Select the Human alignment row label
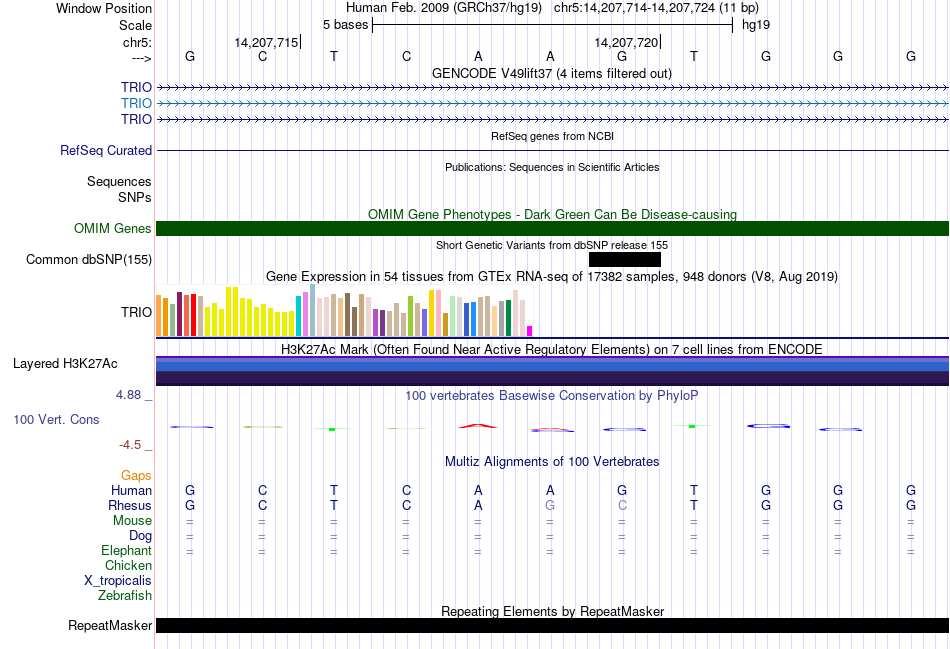 coord(131,490)
